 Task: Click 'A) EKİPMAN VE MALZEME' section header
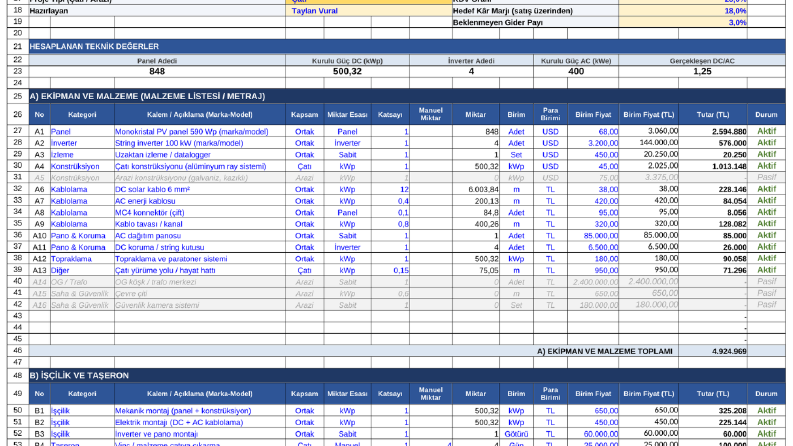point(407,96)
